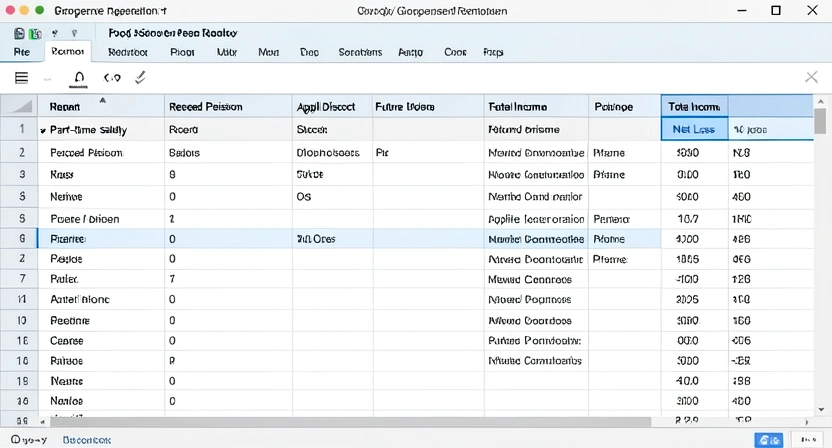This screenshot has height=448, width=832.
Task: Open the Sorabtens tab
Action: [x=360, y=52]
